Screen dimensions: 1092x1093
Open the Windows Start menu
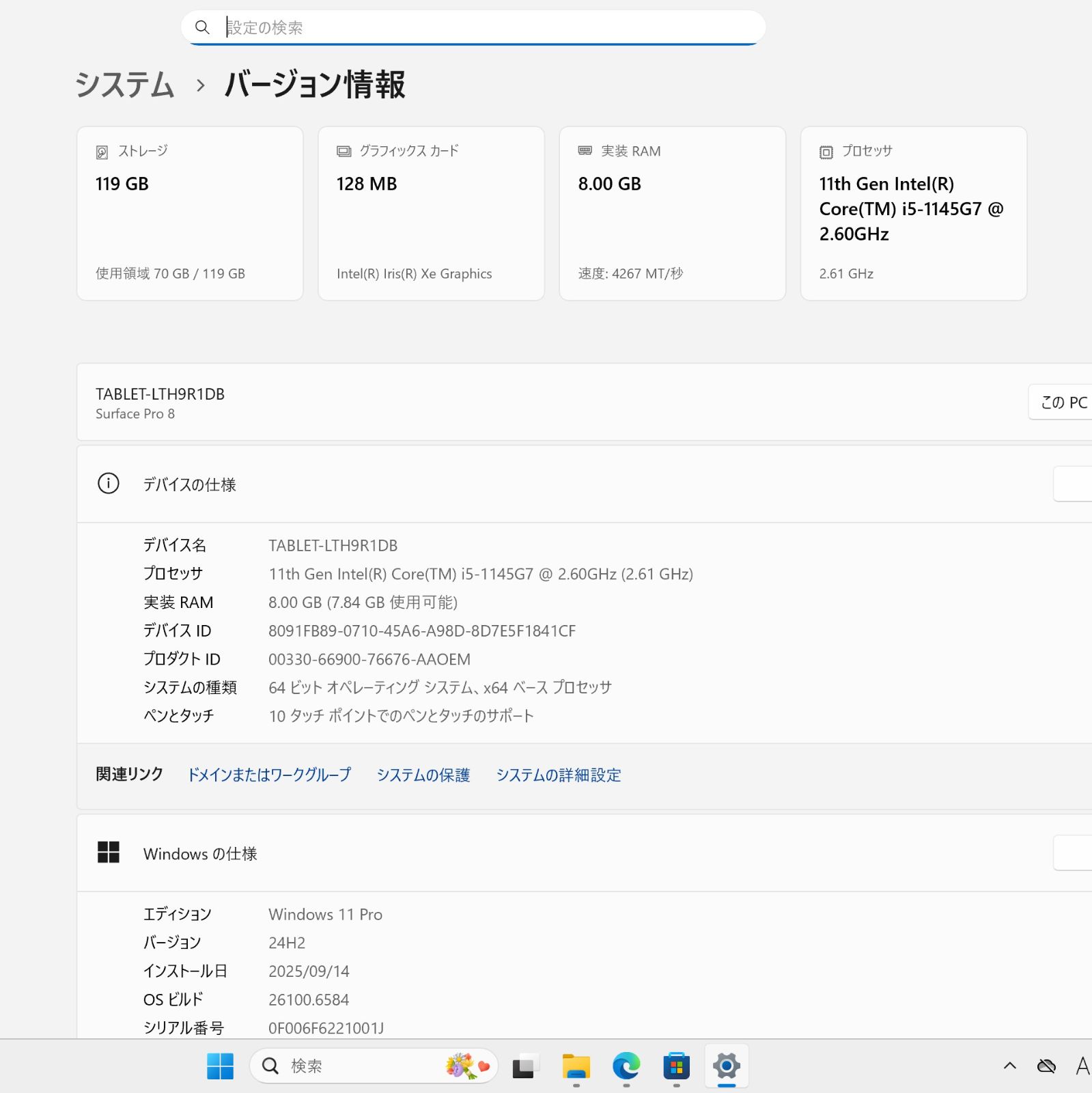click(x=220, y=1066)
